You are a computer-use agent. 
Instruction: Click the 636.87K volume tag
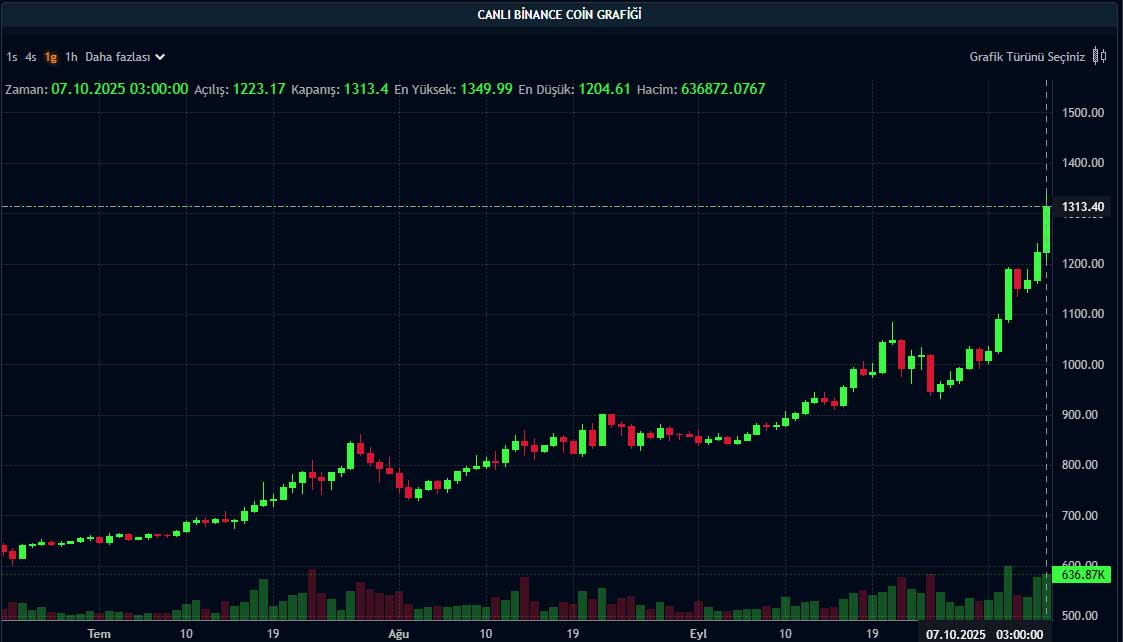point(1082,575)
